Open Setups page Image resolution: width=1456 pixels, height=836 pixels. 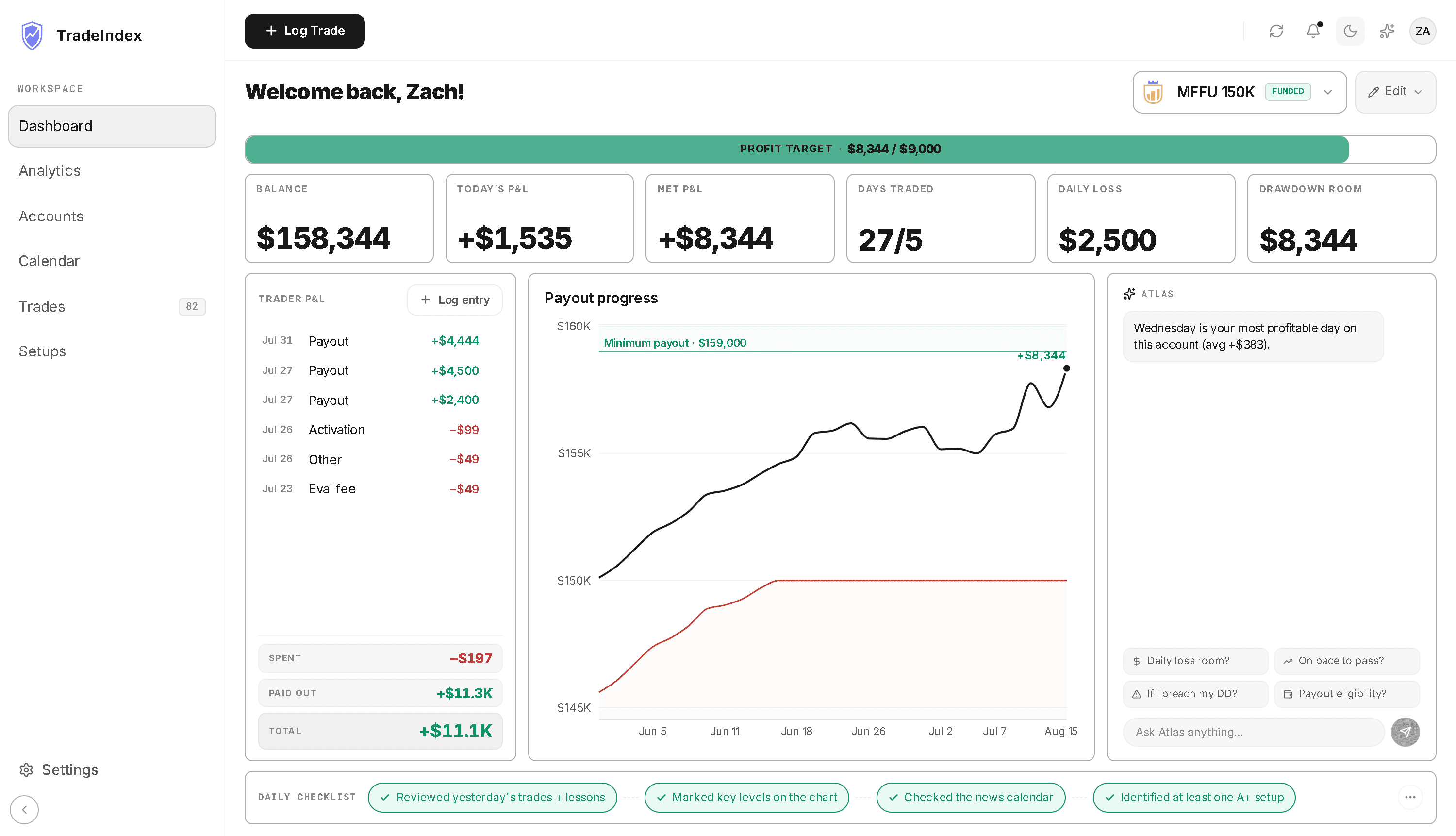[42, 351]
